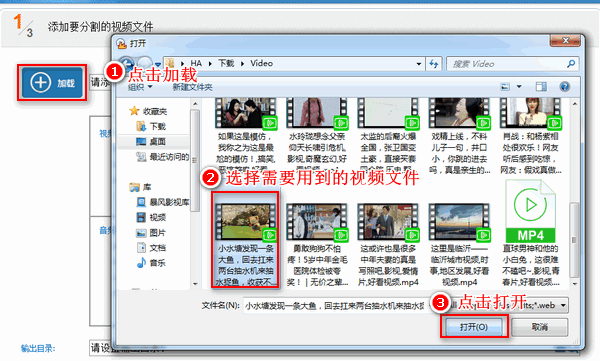
Task: Click 新建文件夹 in the toolbar
Action: click(192, 87)
